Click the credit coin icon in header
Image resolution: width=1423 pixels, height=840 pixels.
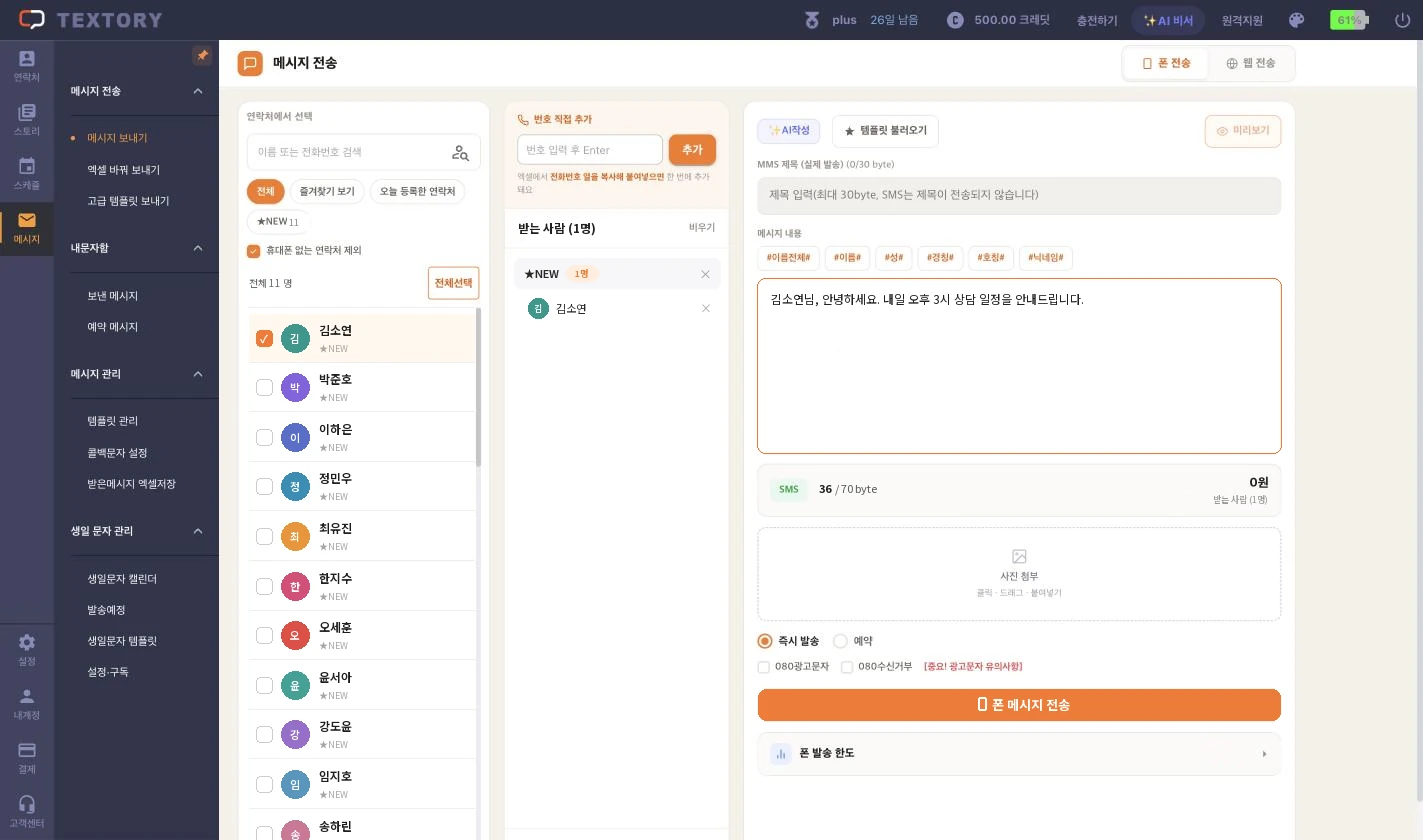click(955, 20)
